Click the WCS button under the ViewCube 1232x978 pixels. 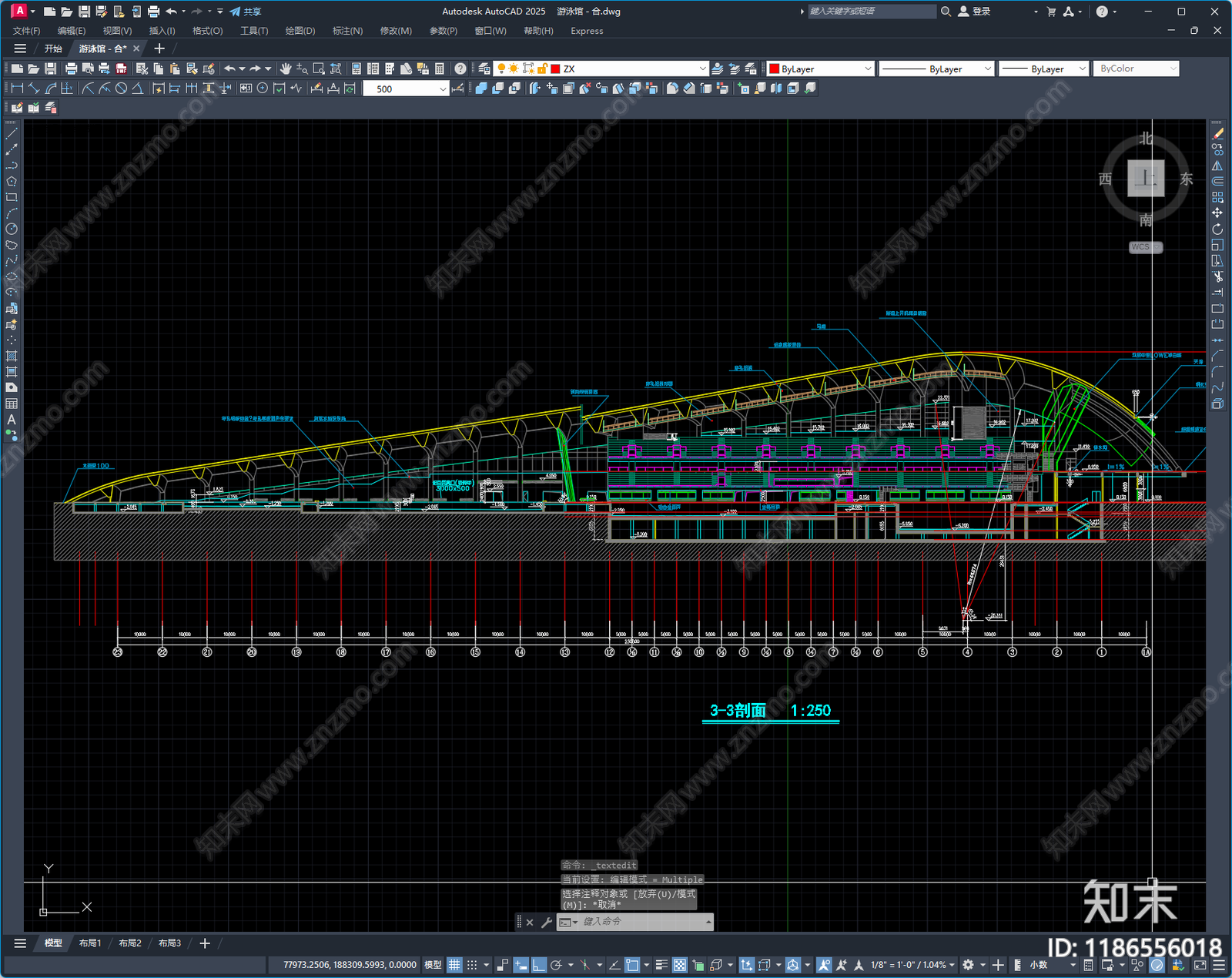(1146, 247)
